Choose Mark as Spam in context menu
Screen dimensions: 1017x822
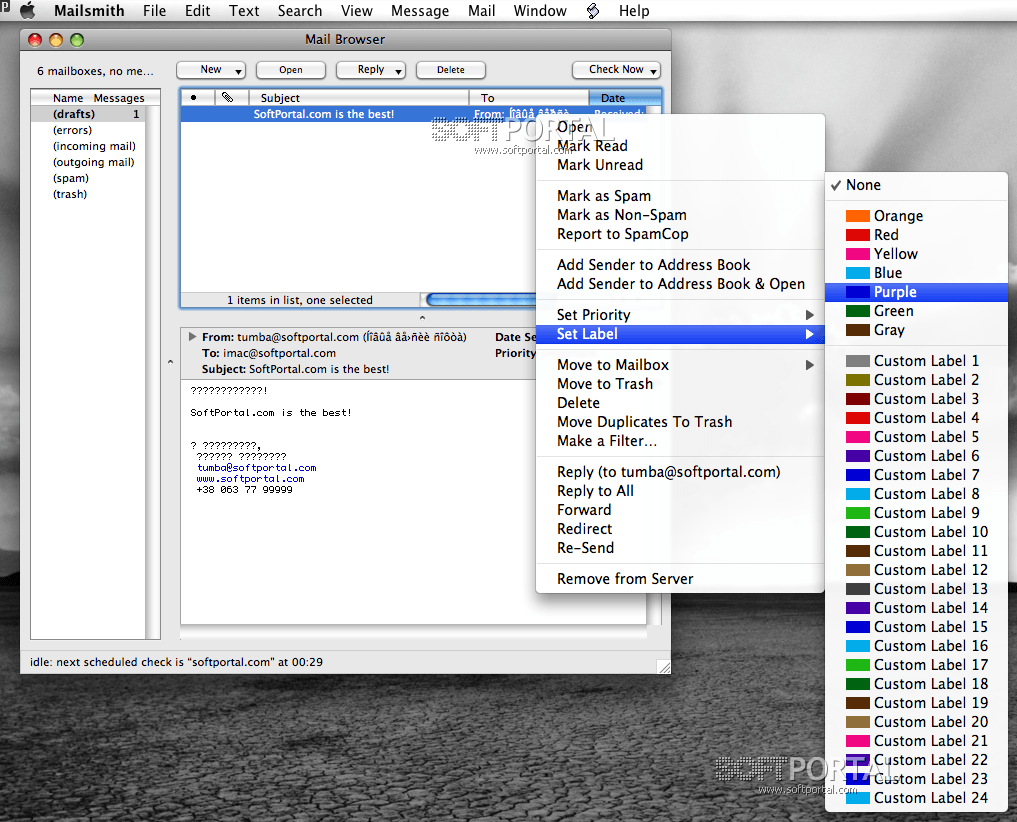click(x=604, y=196)
